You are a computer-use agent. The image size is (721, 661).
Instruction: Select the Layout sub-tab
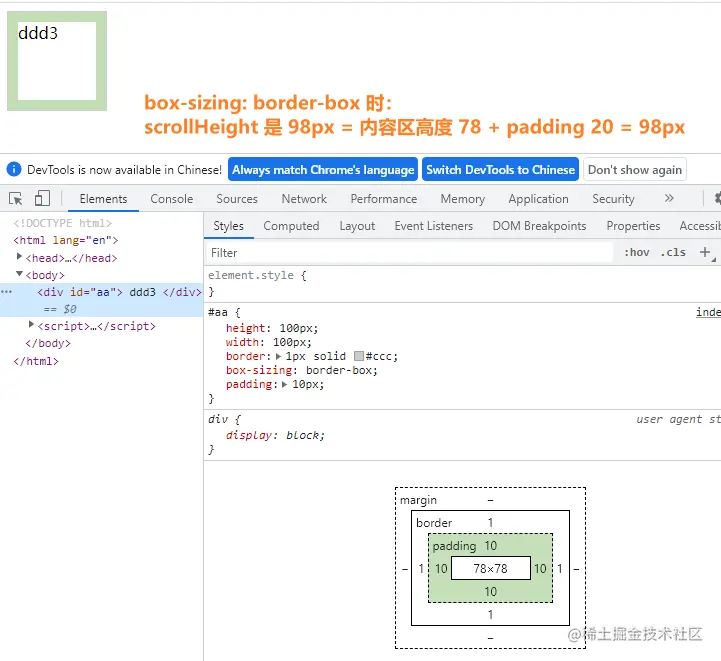click(357, 226)
